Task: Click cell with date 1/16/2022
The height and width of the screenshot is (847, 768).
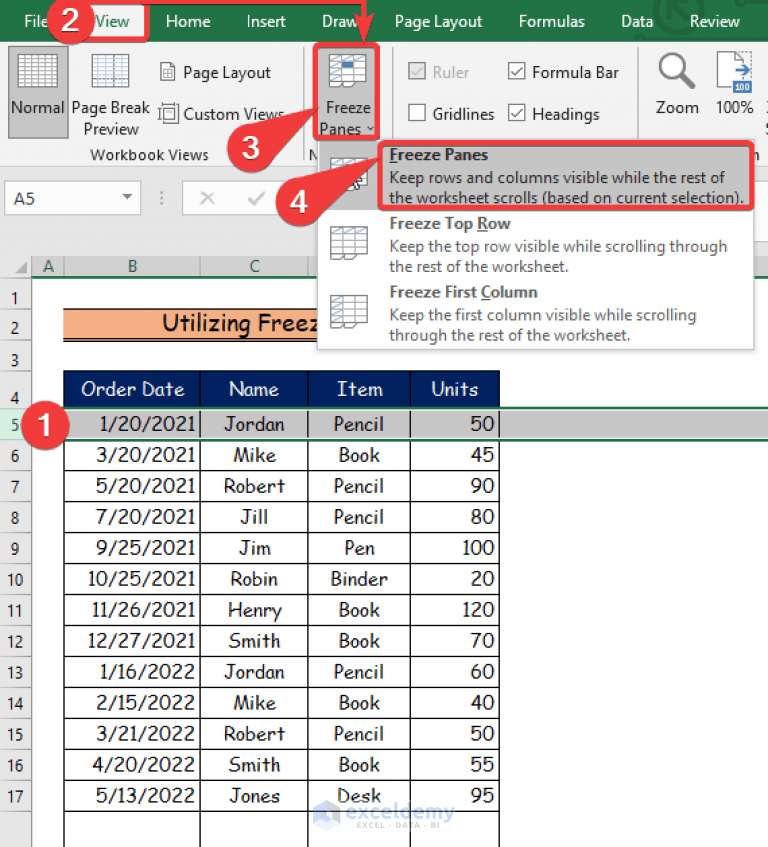Action: pyautogui.click(x=132, y=671)
